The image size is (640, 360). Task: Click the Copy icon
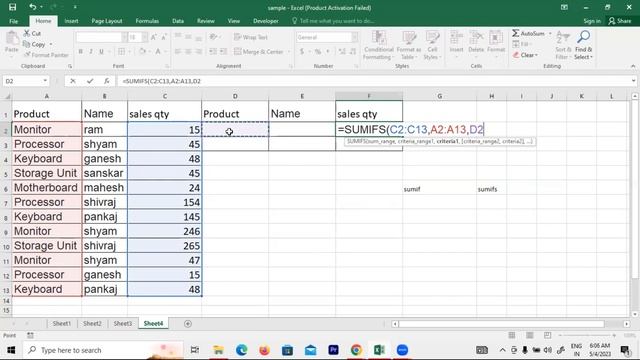[x=27, y=44]
